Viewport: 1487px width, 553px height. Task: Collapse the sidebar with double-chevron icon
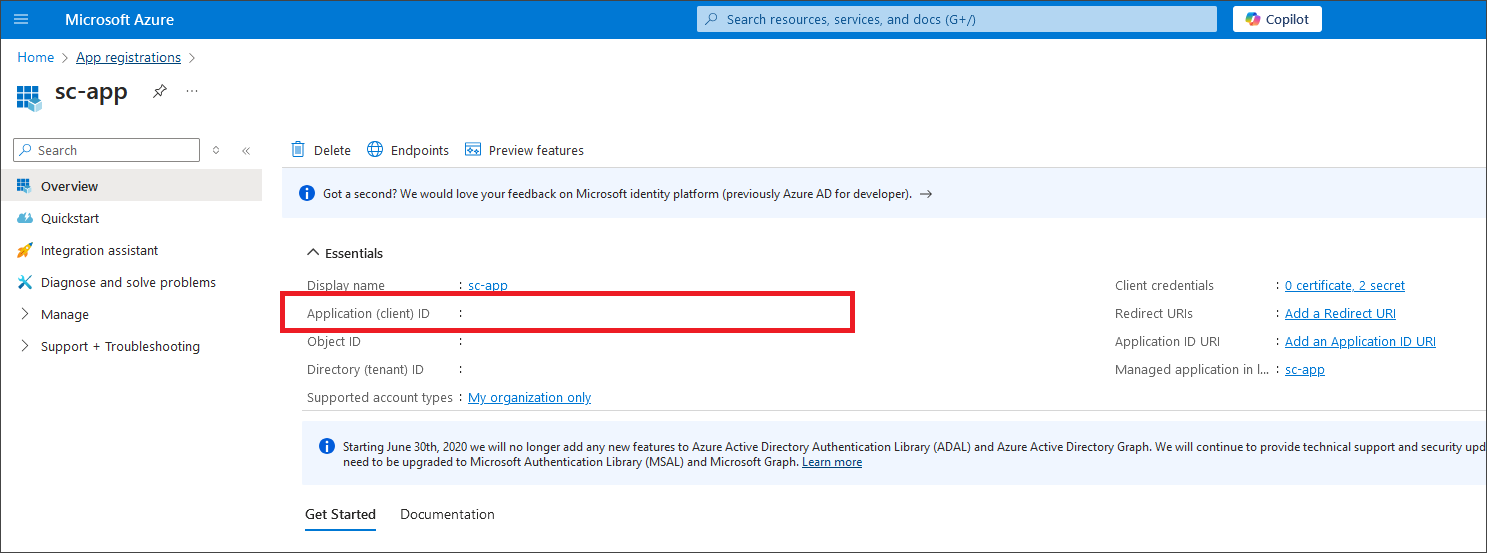(x=246, y=150)
